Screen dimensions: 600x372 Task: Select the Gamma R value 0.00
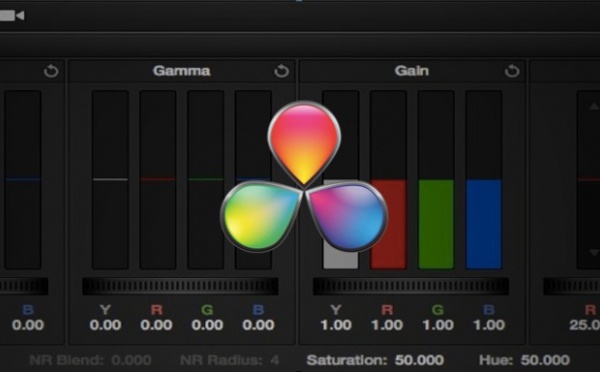(156, 325)
